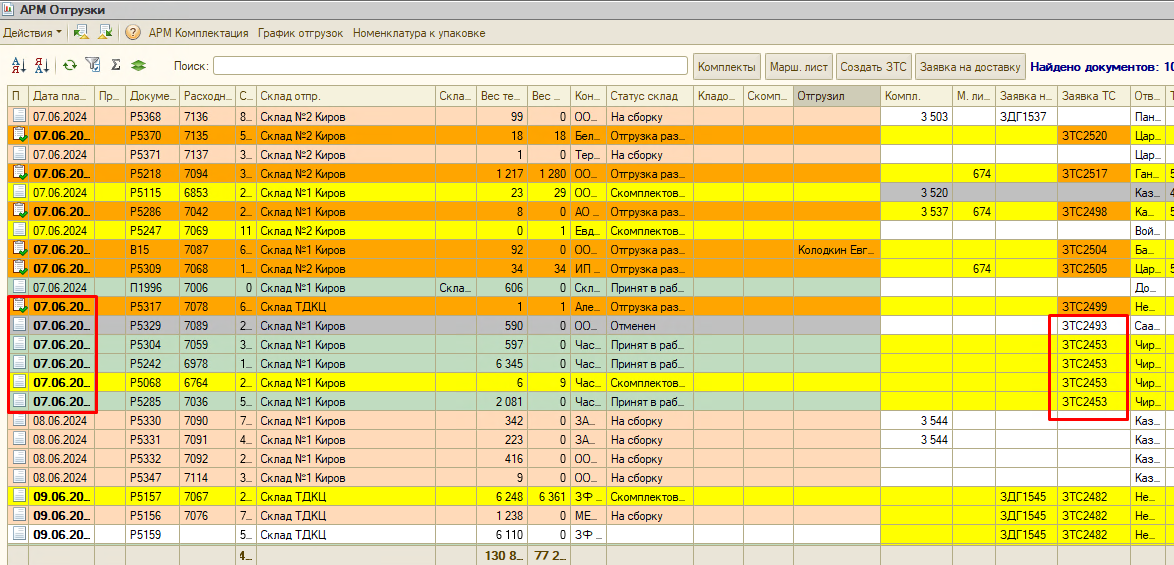
Task: Click the Создать ЗТС button
Action: (873, 67)
